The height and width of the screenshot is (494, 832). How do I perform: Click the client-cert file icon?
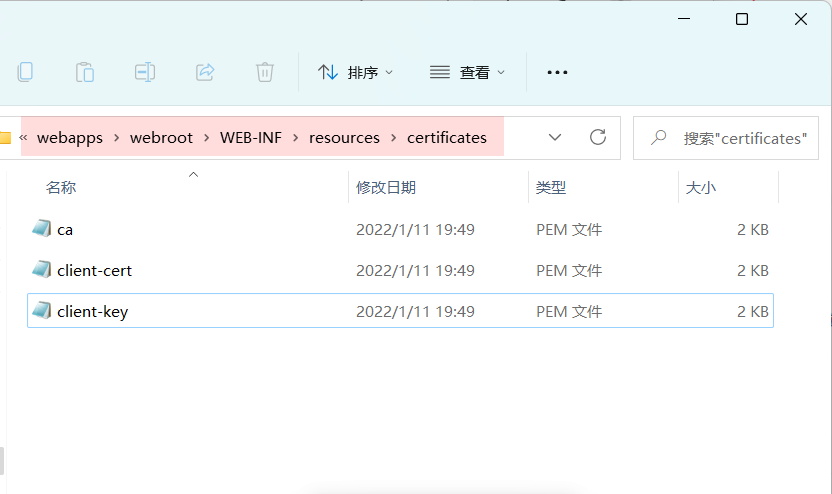point(41,269)
